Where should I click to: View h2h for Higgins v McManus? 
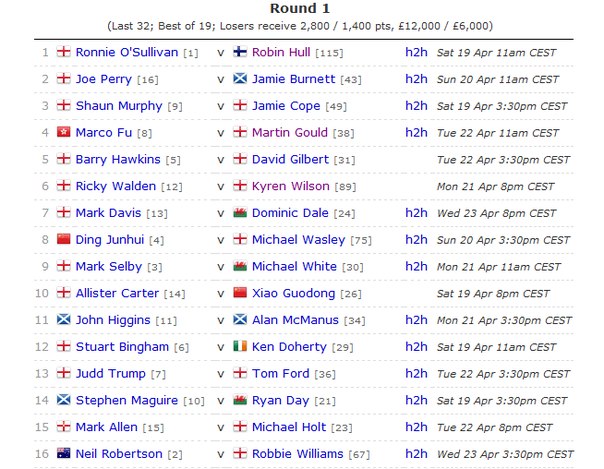(x=416, y=320)
